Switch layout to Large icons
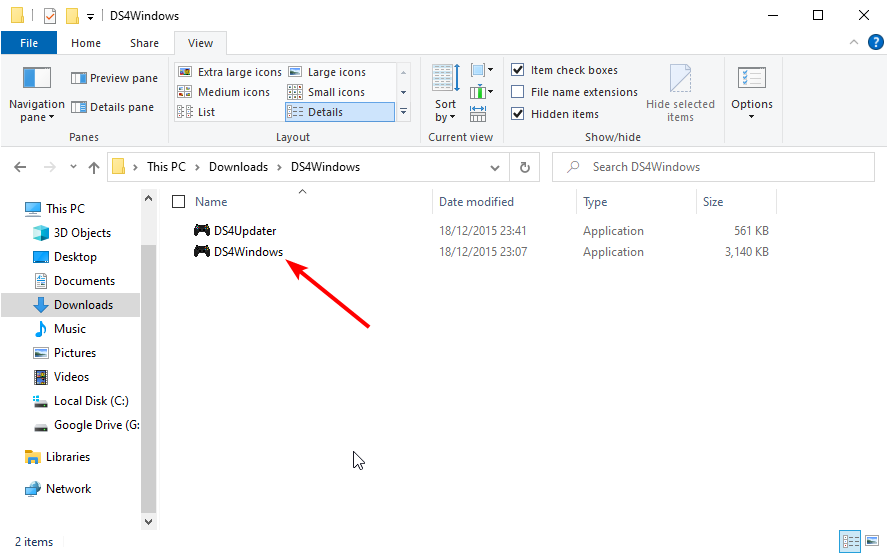Image resolution: width=888 pixels, height=554 pixels. pyautogui.click(x=328, y=72)
